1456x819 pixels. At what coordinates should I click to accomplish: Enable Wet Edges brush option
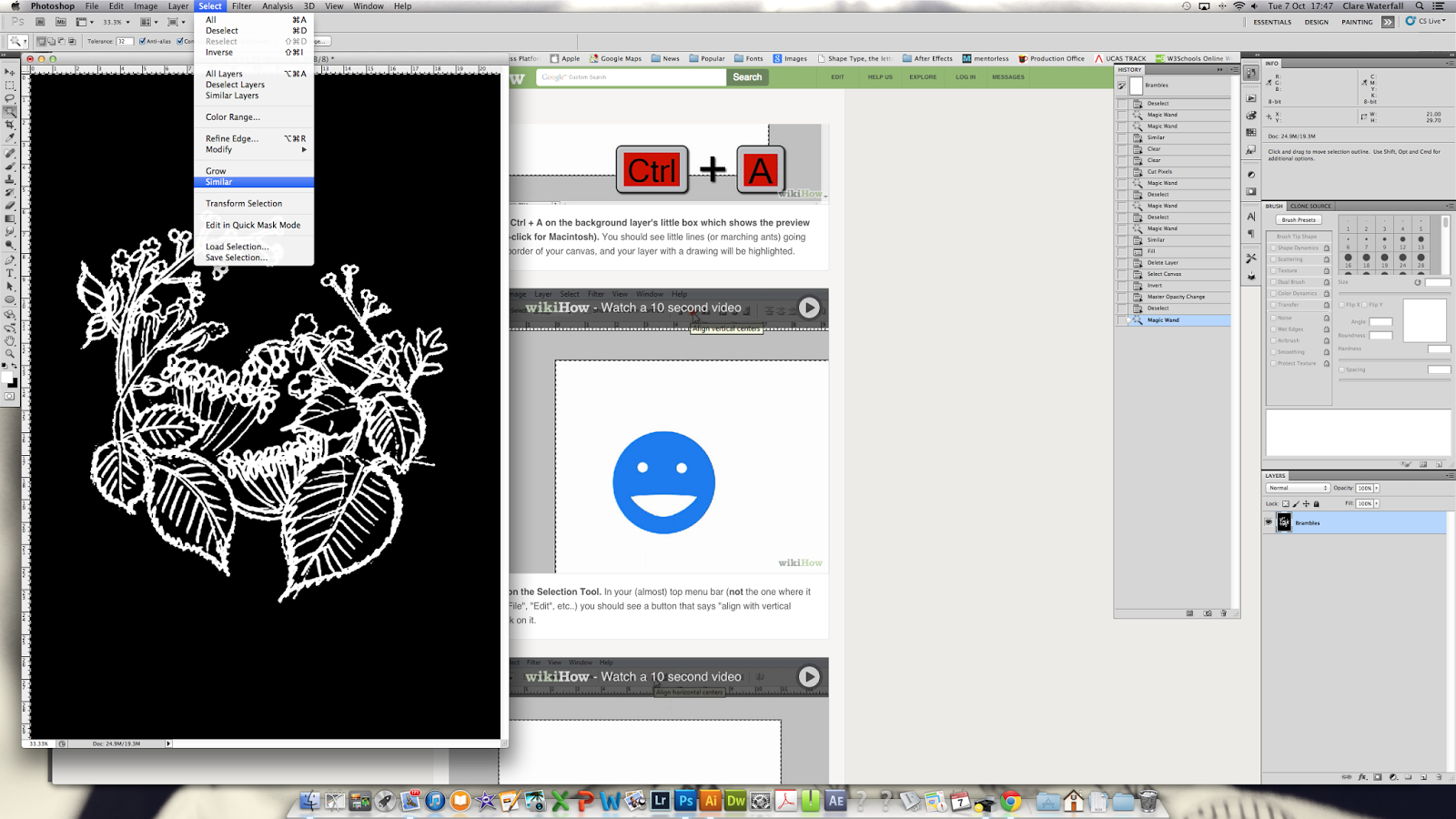pyautogui.click(x=1273, y=329)
